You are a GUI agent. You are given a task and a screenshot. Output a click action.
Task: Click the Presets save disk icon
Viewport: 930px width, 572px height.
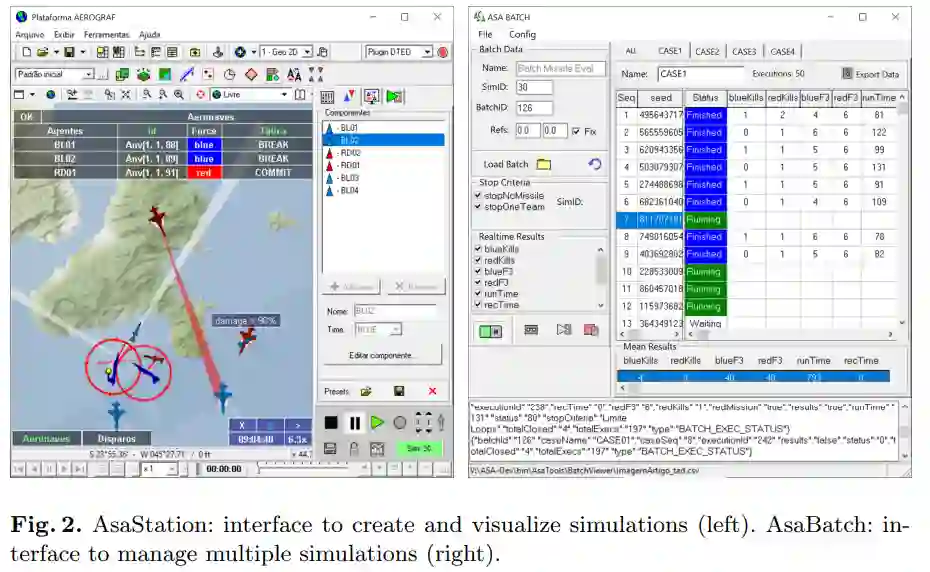tap(399, 391)
